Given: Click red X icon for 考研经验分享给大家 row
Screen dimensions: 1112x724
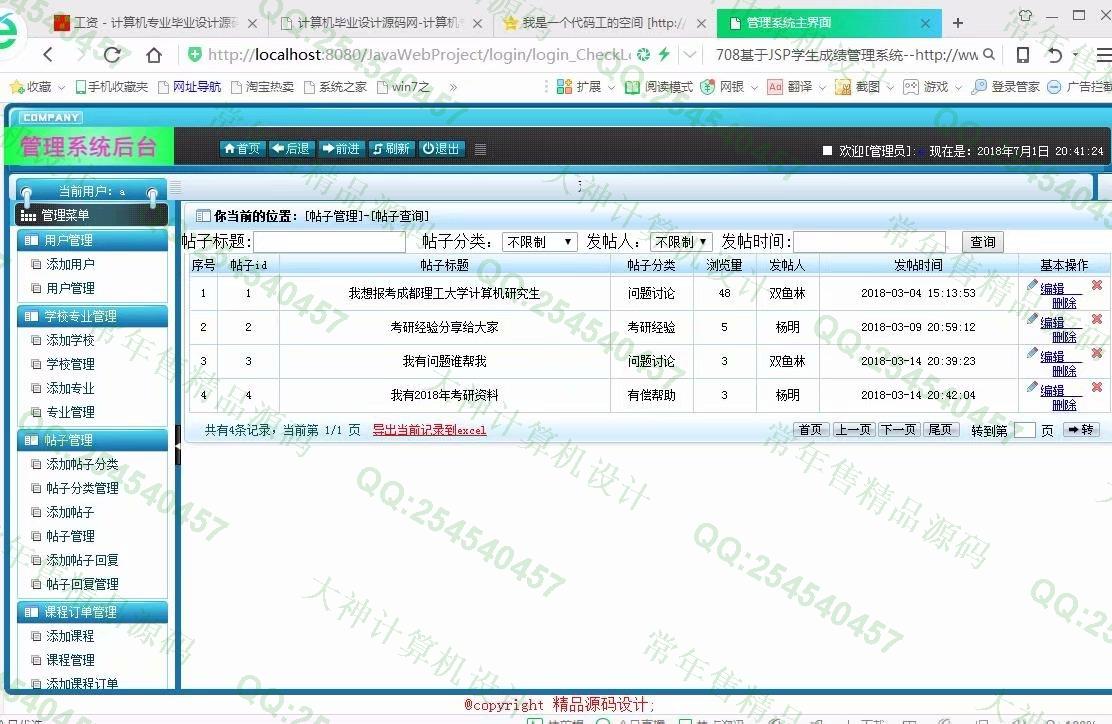Looking at the screenshot, I should [x=1097, y=319].
